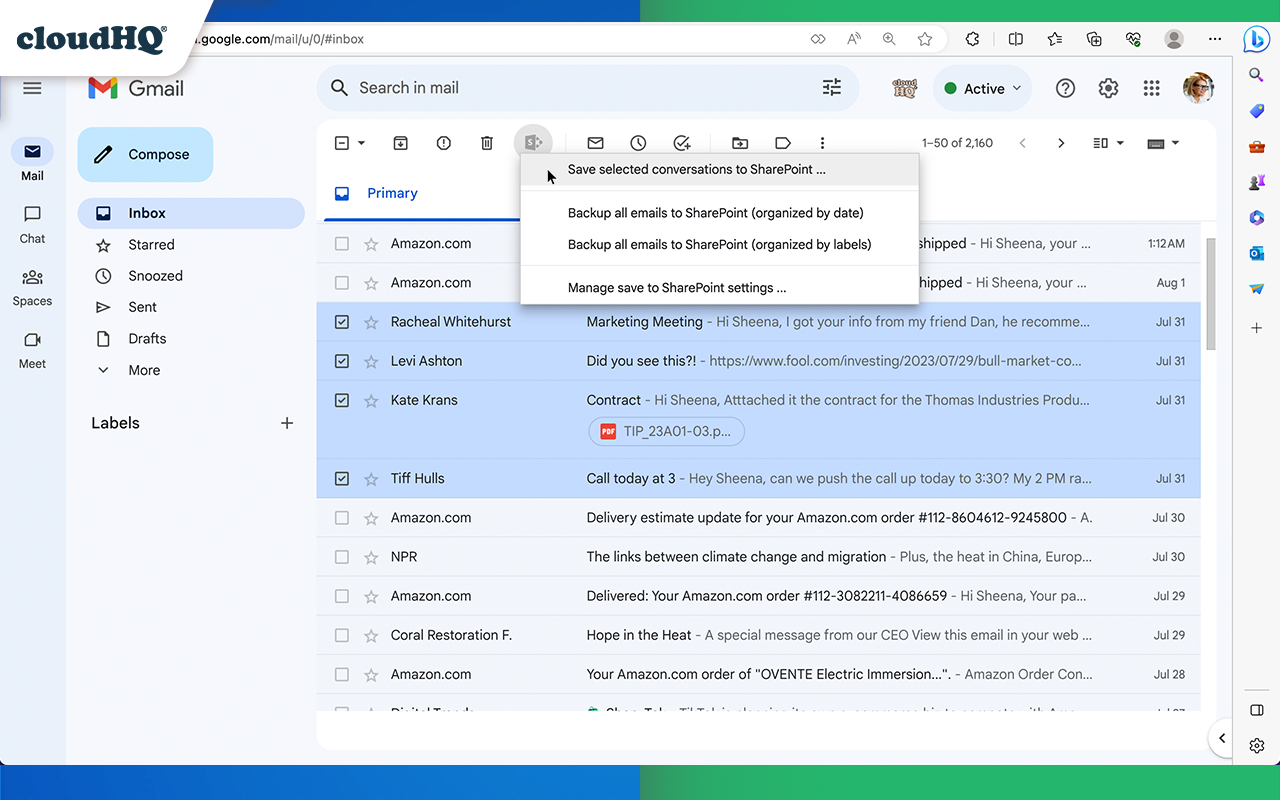Open Meet from the left rail
This screenshot has height=800, width=1280.
(x=32, y=350)
